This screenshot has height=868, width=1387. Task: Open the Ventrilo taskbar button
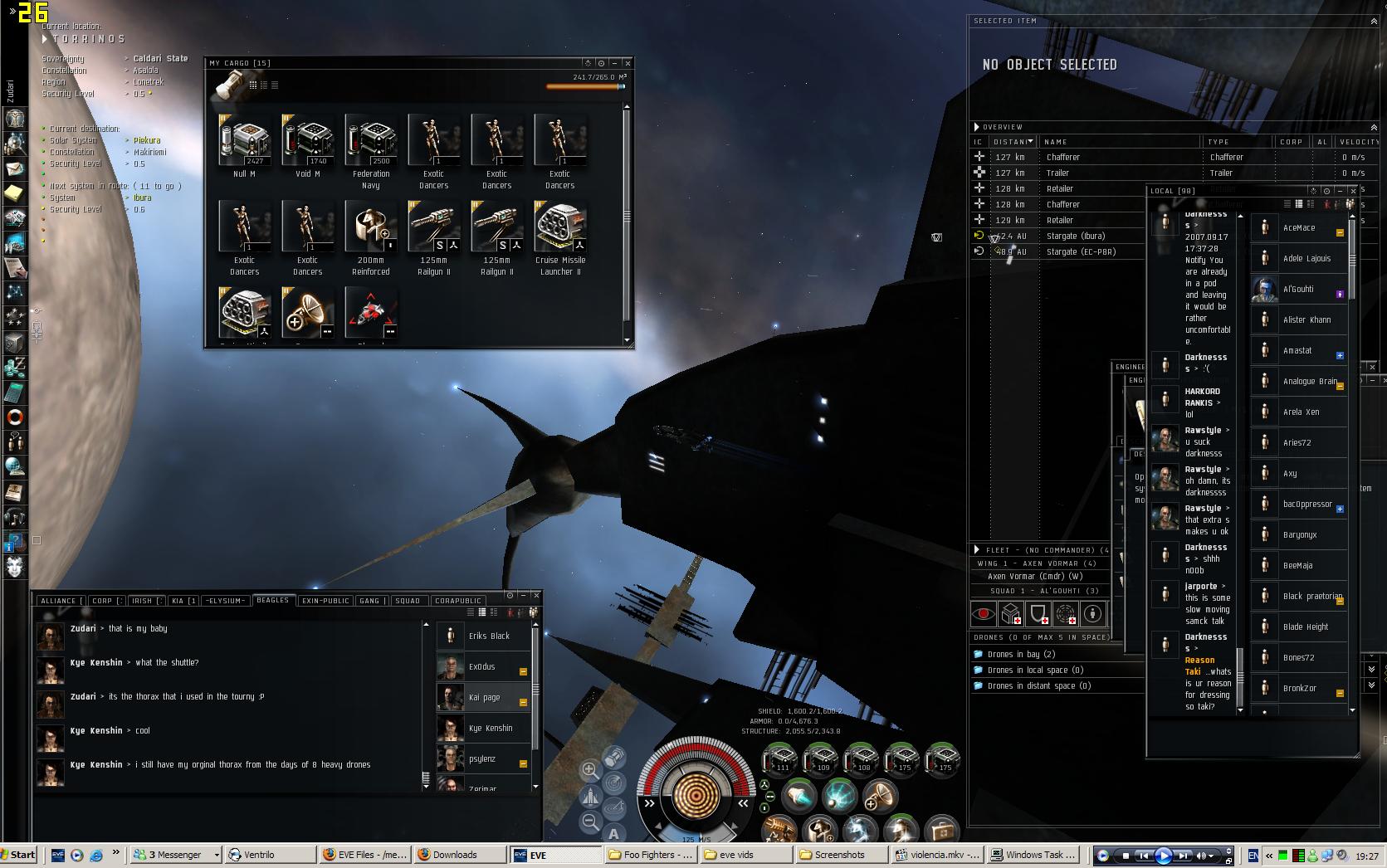pos(271,855)
